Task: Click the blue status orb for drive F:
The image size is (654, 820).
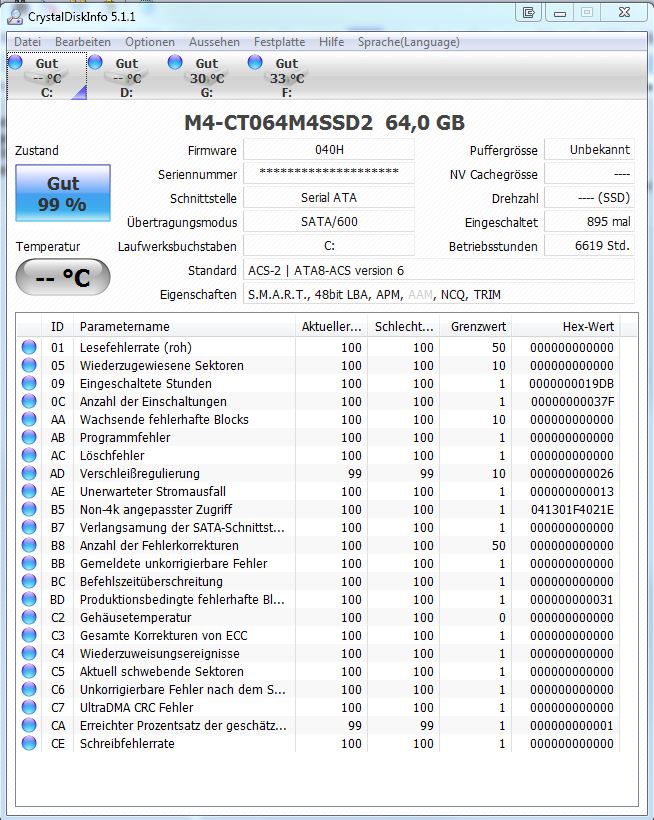Action: pyautogui.click(x=255, y=62)
